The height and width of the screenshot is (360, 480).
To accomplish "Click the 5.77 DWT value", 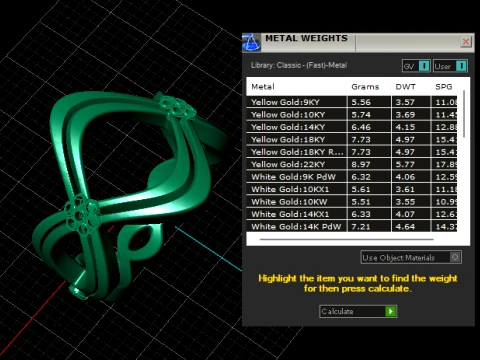I will click(x=405, y=164).
